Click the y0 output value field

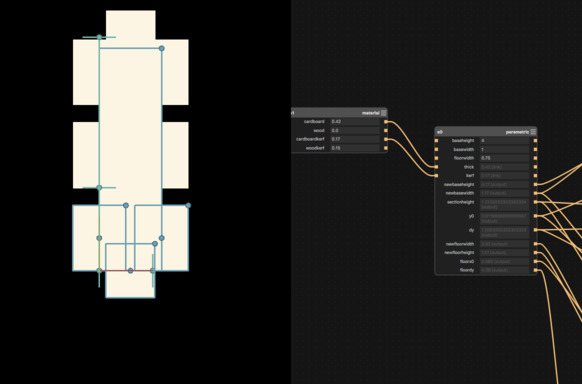pyautogui.click(x=504, y=218)
